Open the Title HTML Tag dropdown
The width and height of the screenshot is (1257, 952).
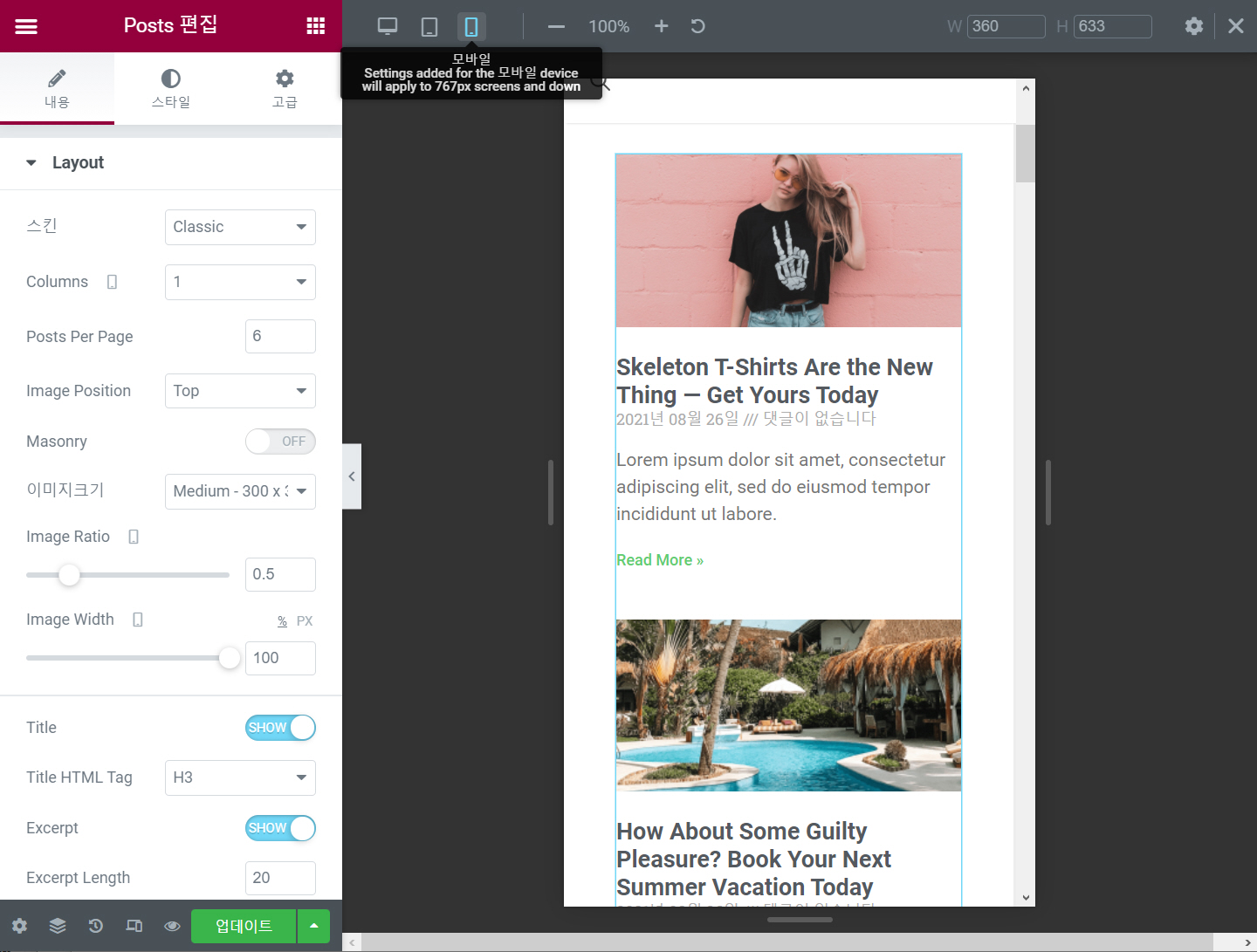240,777
